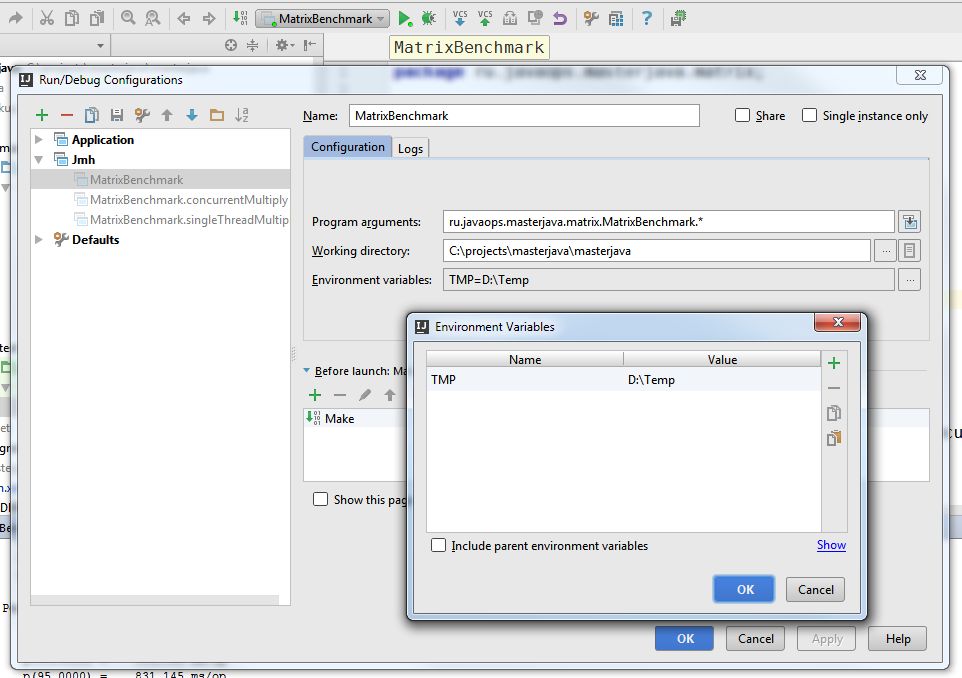The height and width of the screenshot is (678, 962).
Task: Click the Name input field
Action: 524,115
